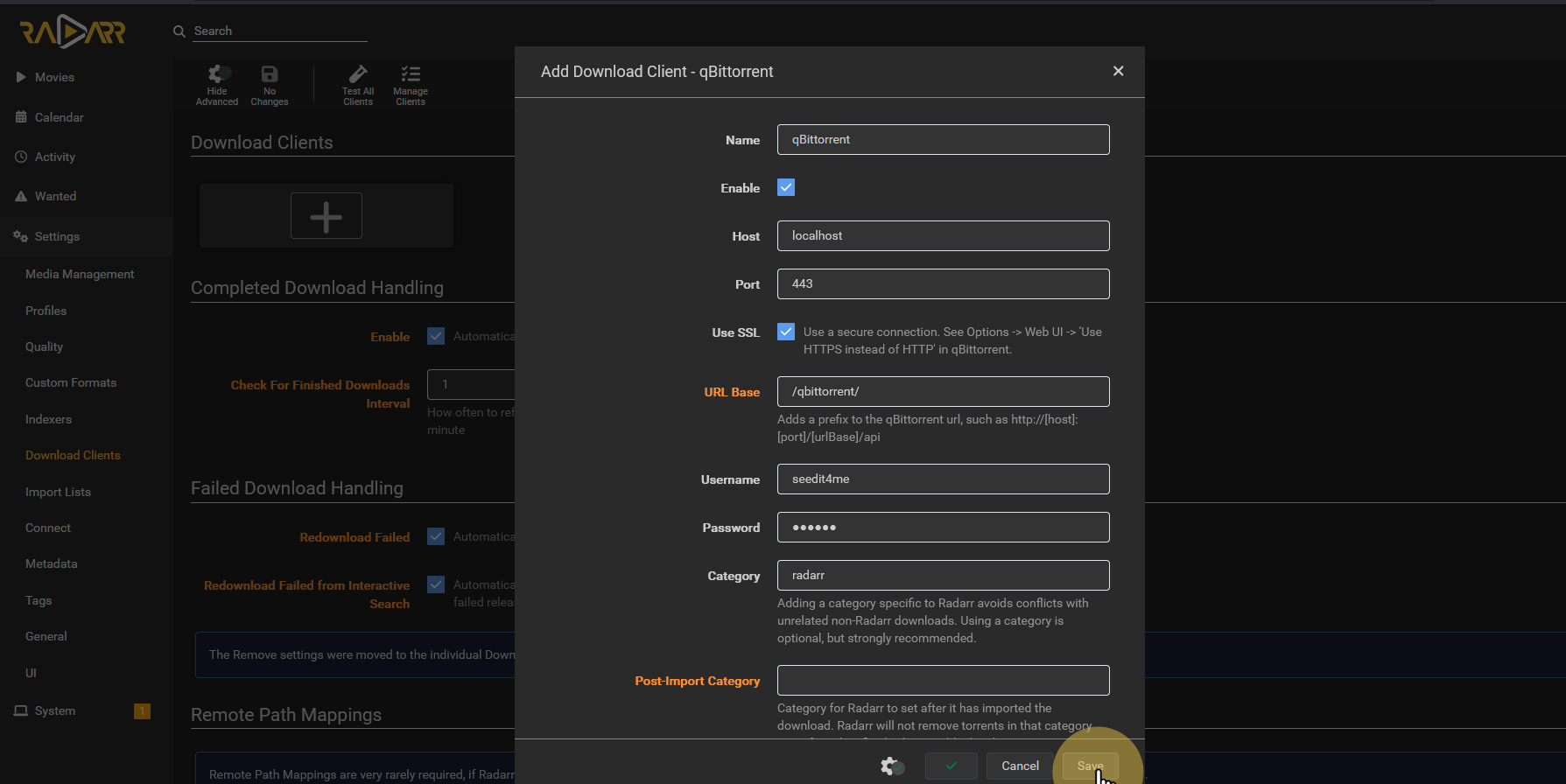
Task: Toggle Redownload Failed checkbox
Action: click(436, 536)
